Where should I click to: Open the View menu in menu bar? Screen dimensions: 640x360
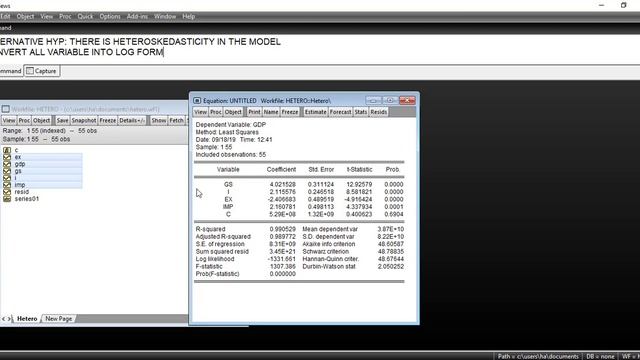47,16
